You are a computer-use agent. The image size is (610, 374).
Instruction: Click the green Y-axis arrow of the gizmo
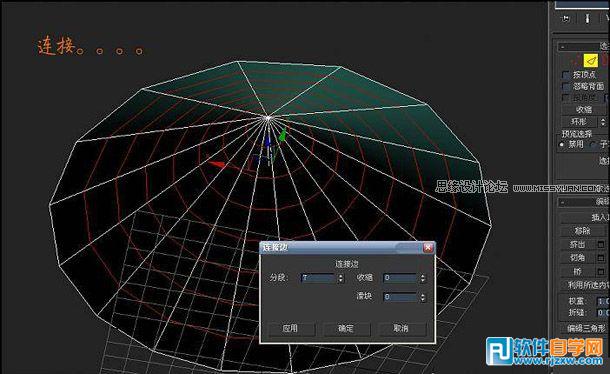283,135
